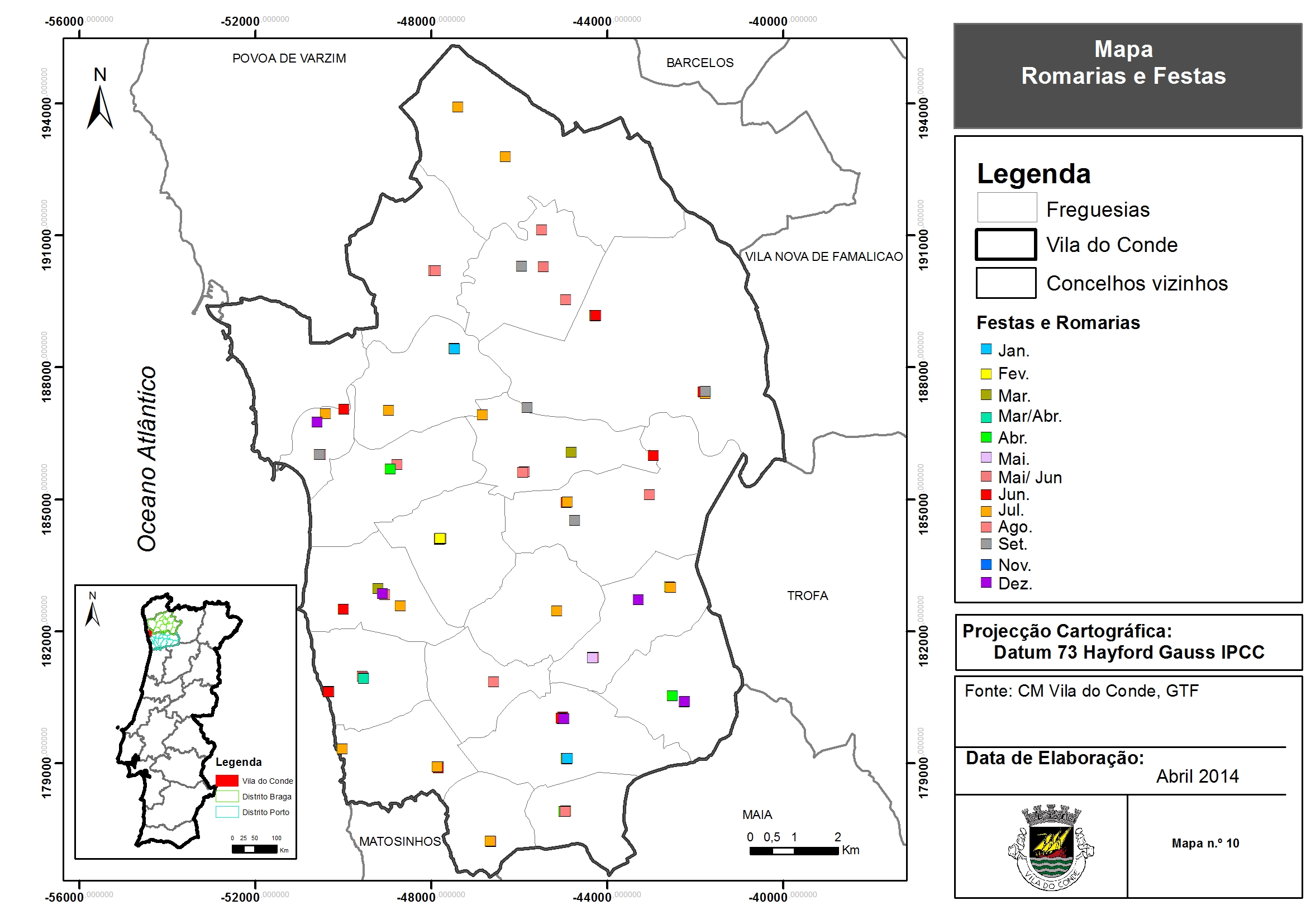Select the lilac Mai. marker on the map
This screenshot has height=924, width=1306.
(x=593, y=657)
